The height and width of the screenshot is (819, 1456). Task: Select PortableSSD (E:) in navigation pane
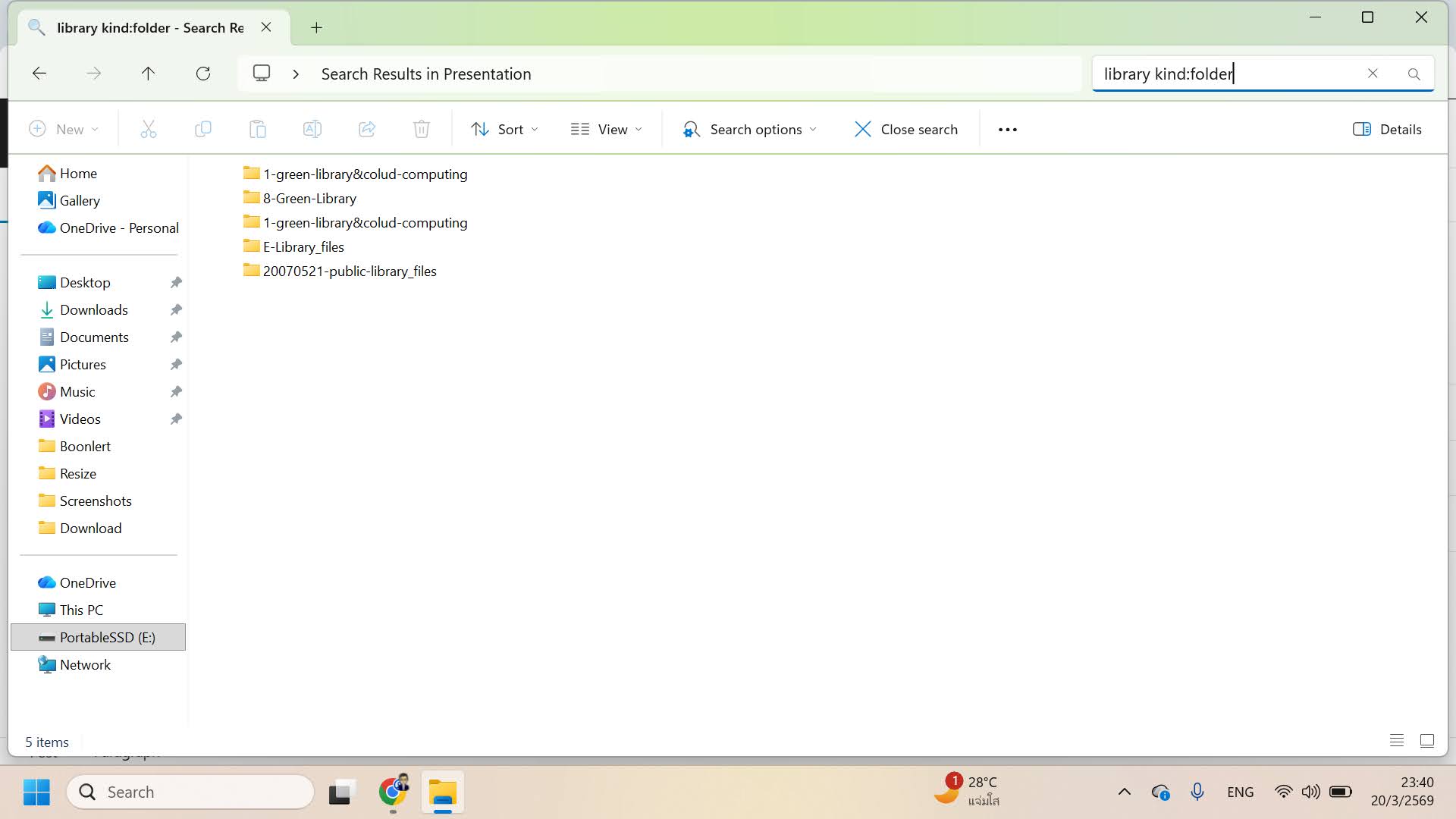point(107,638)
